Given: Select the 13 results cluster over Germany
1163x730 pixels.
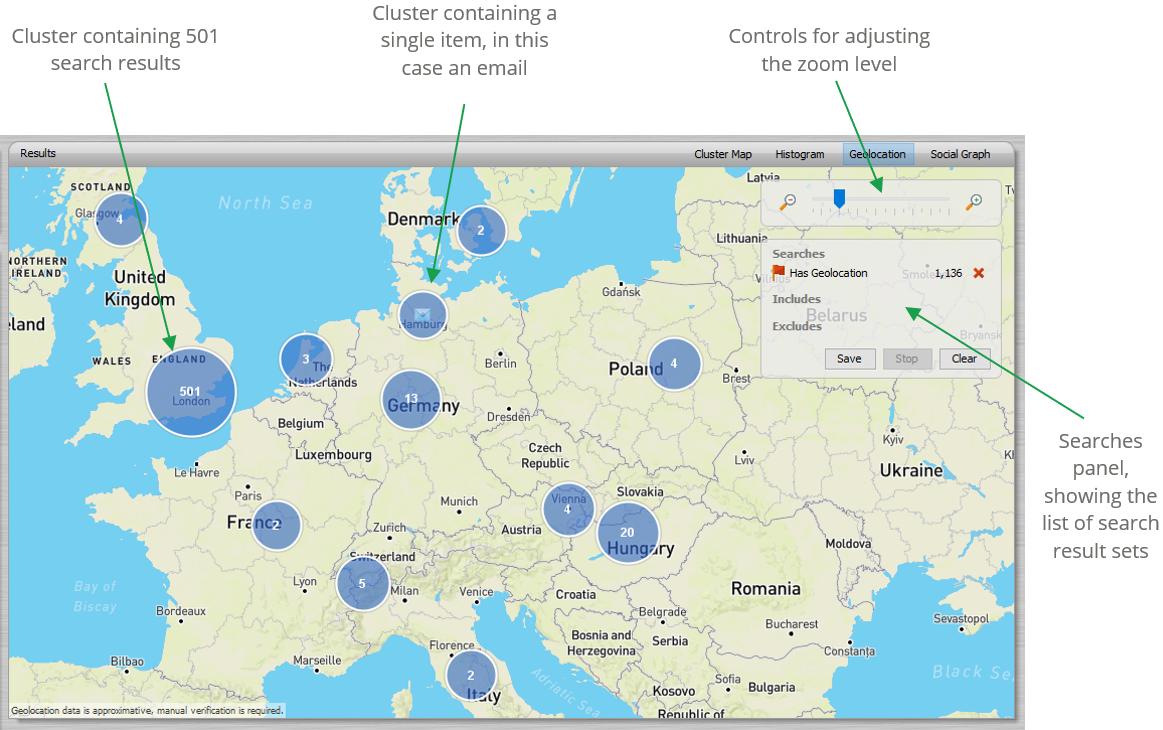Looking at the screenshot, I should [411, 399].
